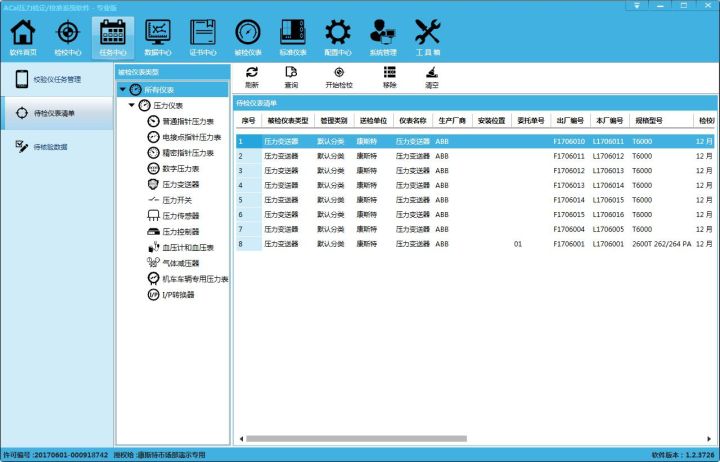
Task: Open 证书中心 certificate icon
Action: (x=203, y=37)
